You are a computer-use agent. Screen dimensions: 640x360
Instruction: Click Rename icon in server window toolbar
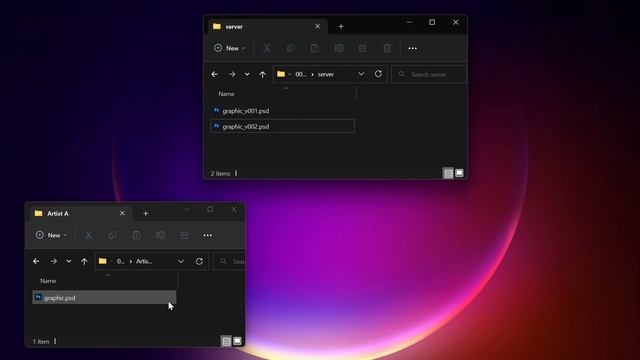point(339,48)
